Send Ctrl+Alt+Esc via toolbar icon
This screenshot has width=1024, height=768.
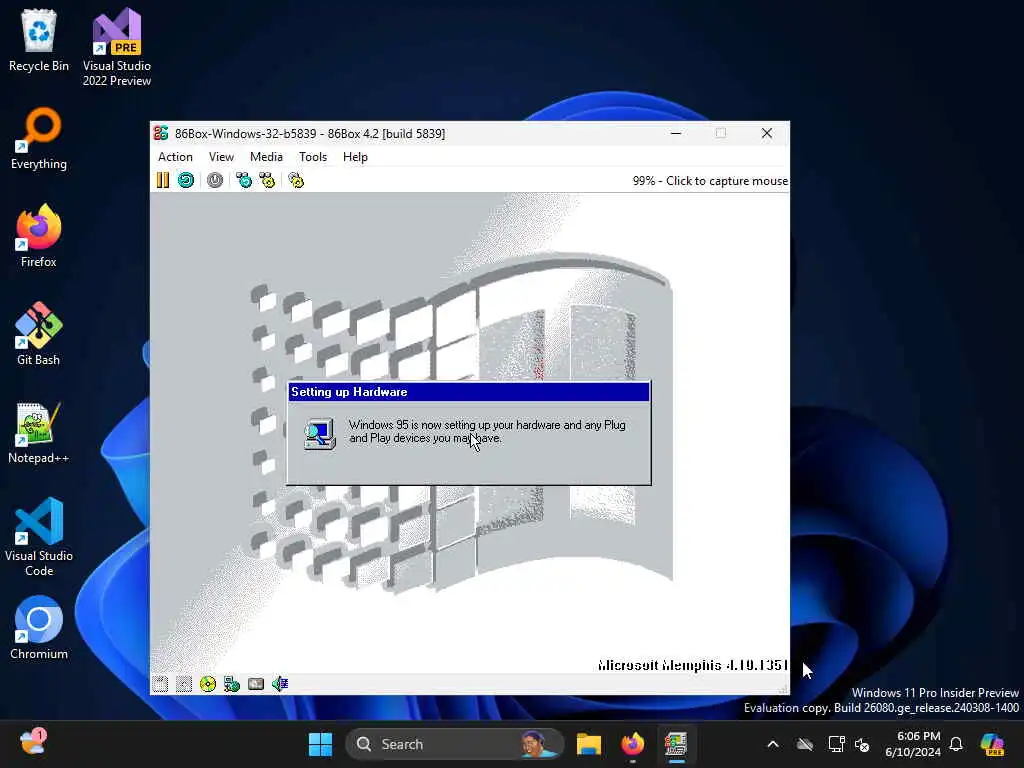pyautogui.click(x=268, y=180)
